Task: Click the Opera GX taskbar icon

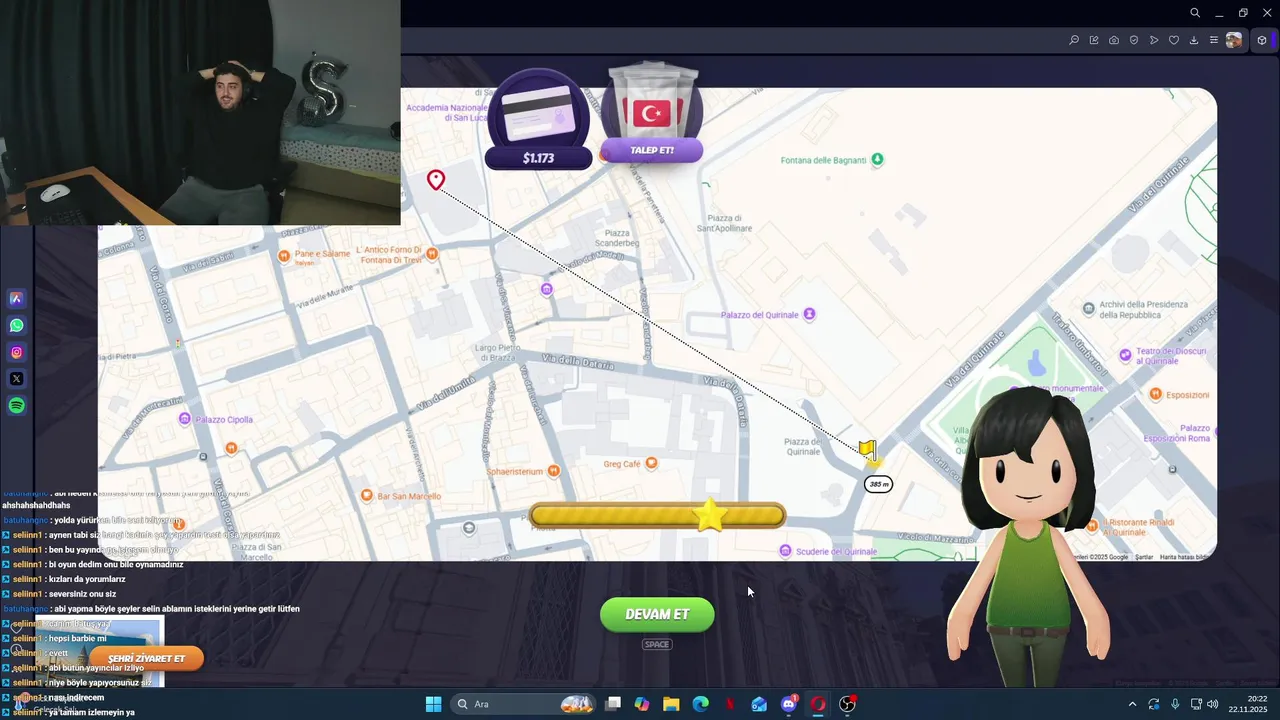Action: 818,704
